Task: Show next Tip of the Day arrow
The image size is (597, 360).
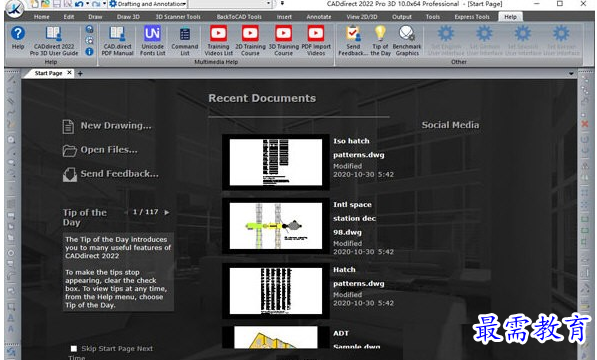Action: [x=167, y=212]
